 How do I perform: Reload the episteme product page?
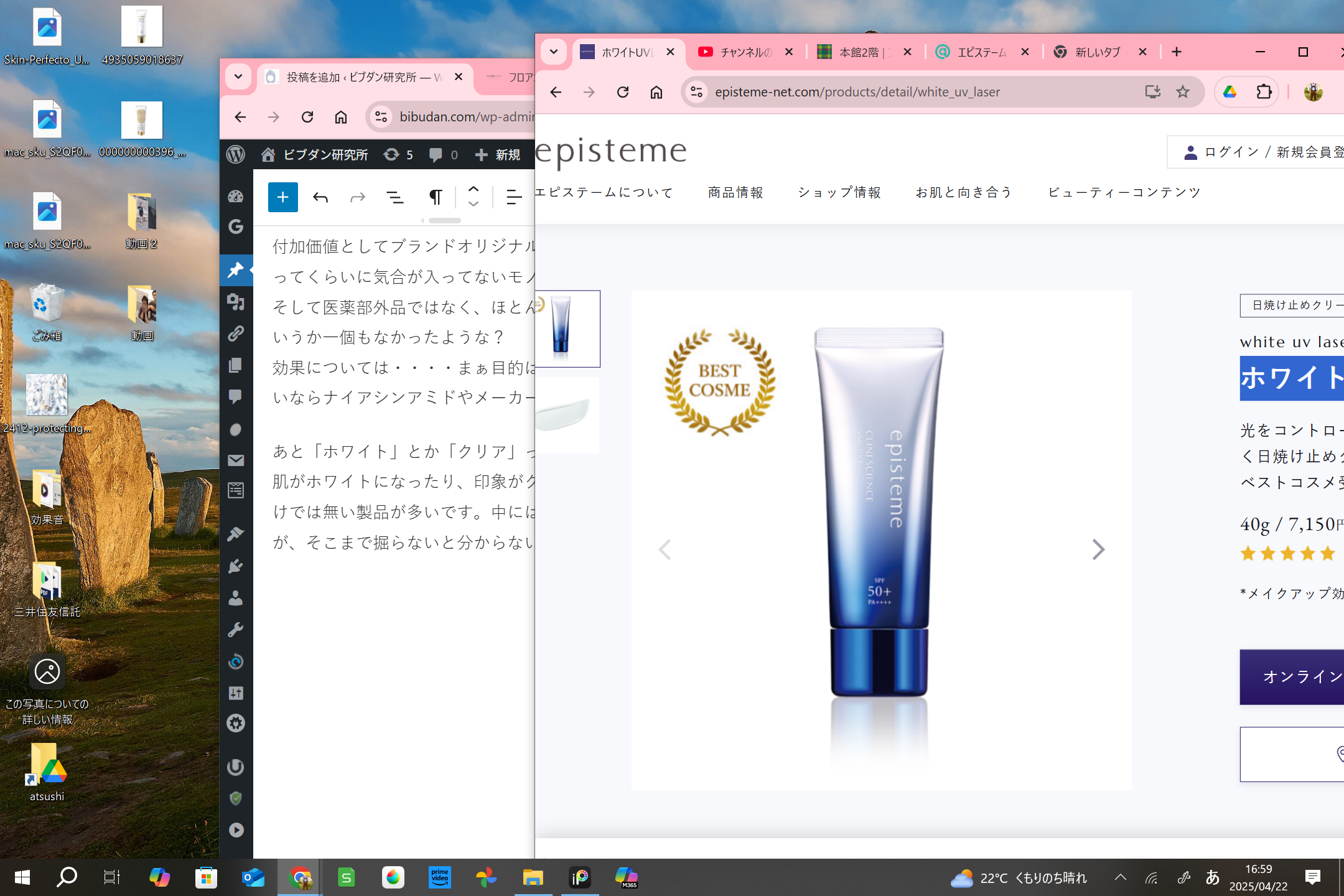(623, 92)
